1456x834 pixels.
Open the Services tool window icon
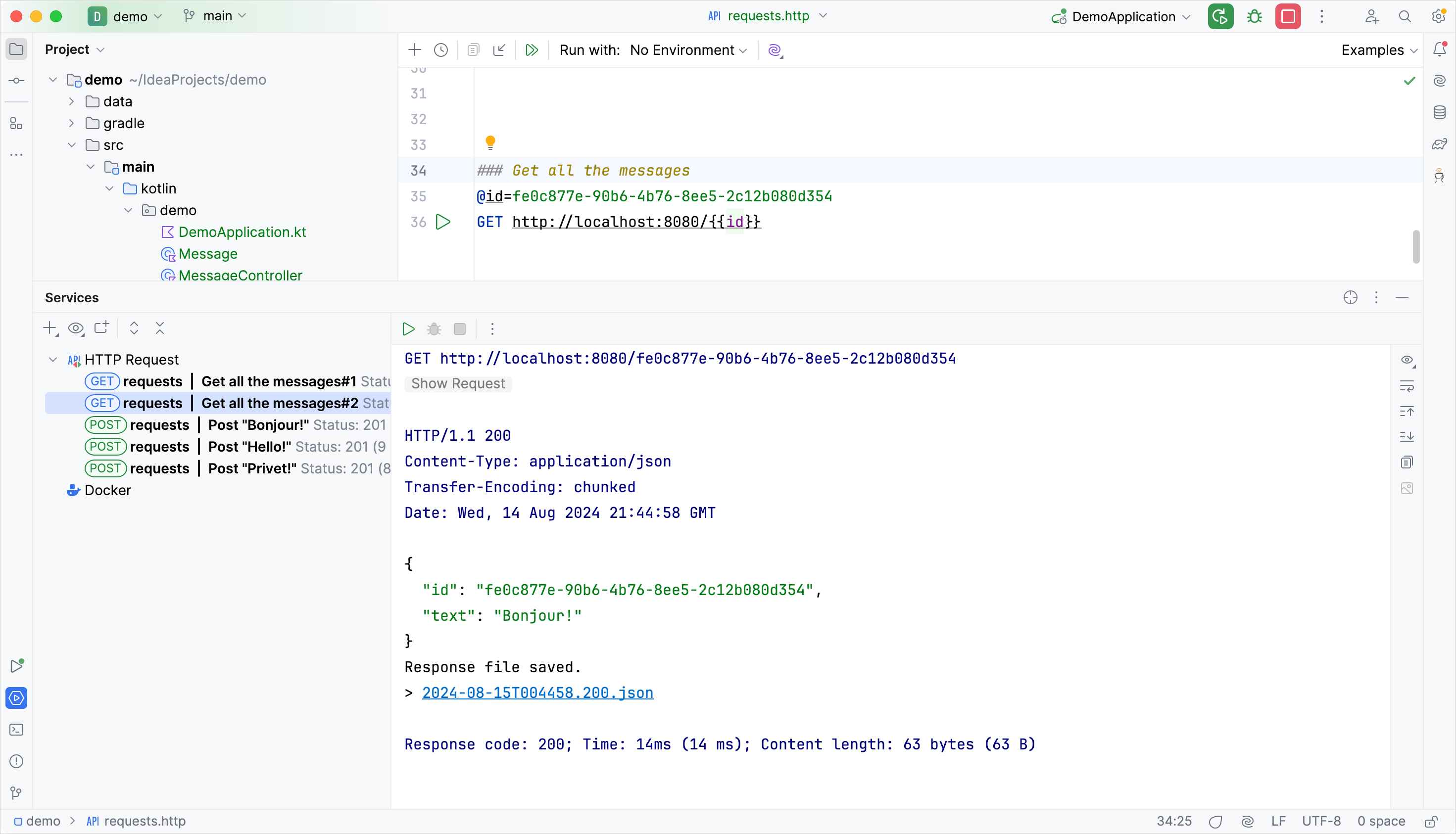click(x=16, y=697)
